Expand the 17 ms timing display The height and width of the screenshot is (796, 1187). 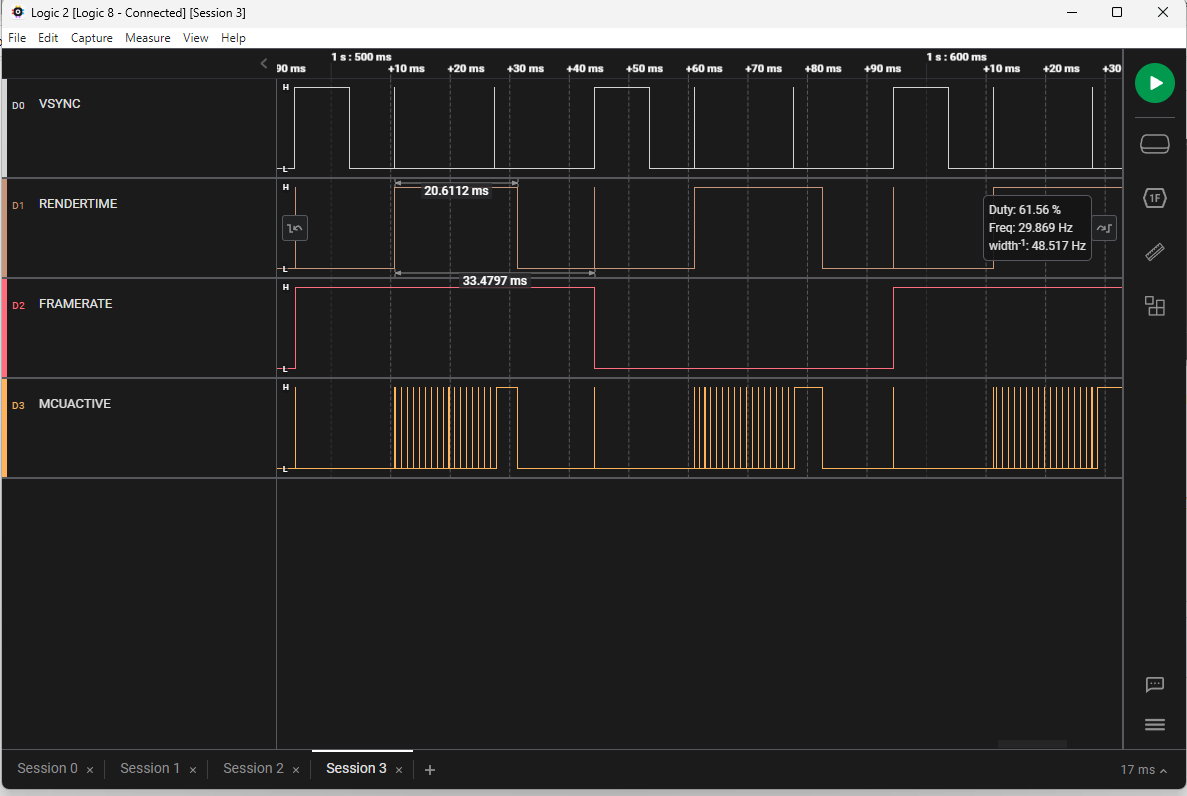(1143, 769)
